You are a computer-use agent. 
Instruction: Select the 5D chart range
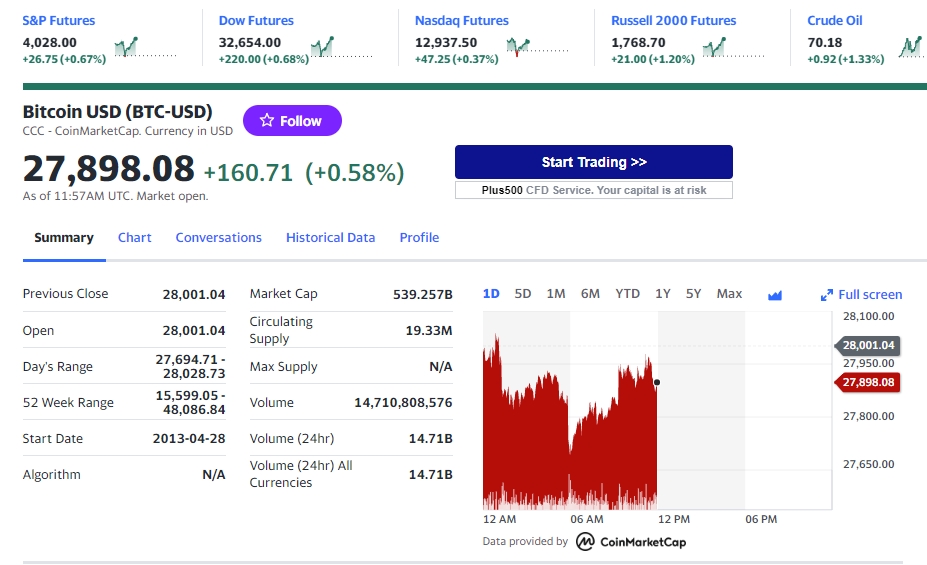pos(523,294)
